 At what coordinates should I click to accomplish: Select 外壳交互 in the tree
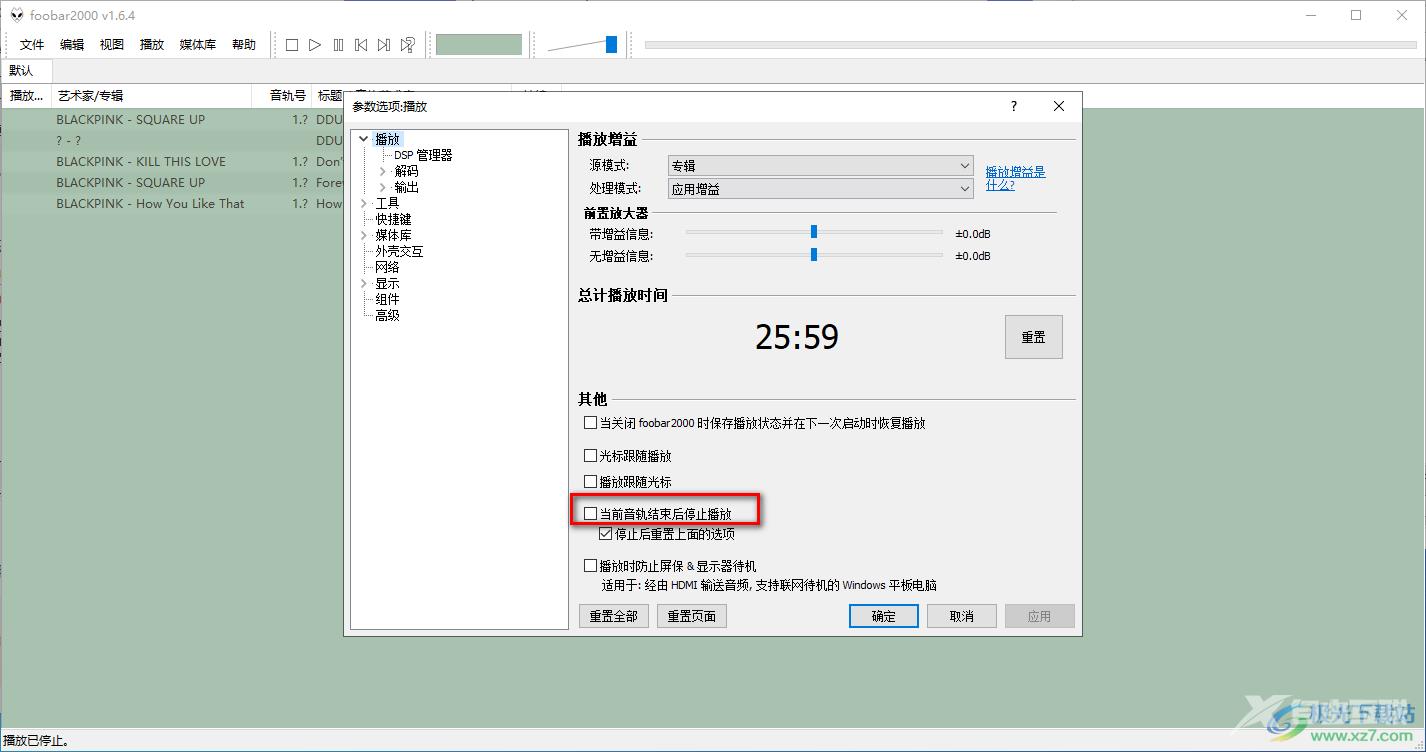point(399,251)
